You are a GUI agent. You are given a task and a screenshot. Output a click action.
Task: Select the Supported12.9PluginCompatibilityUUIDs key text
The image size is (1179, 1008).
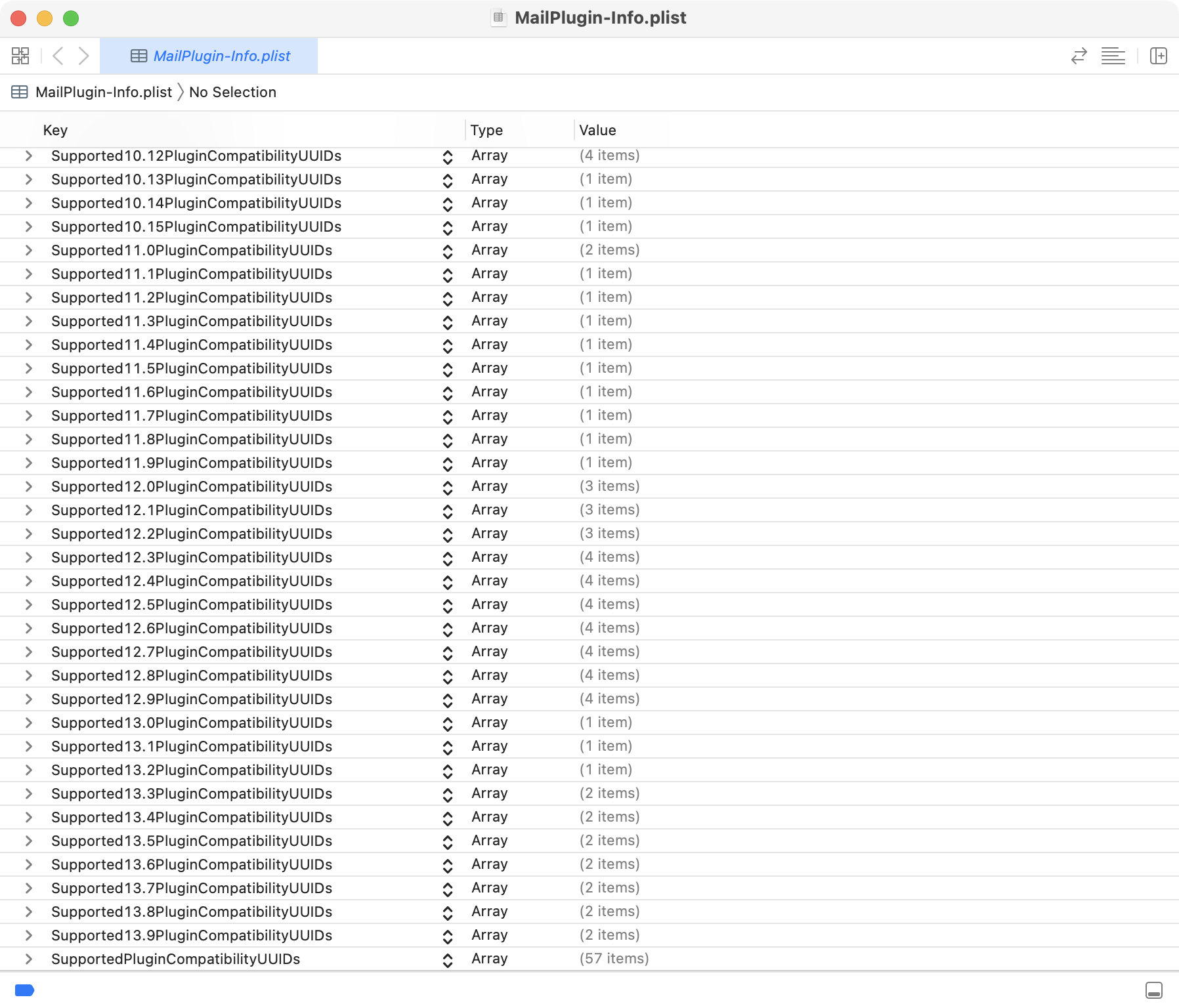click(x=192, y=699)
